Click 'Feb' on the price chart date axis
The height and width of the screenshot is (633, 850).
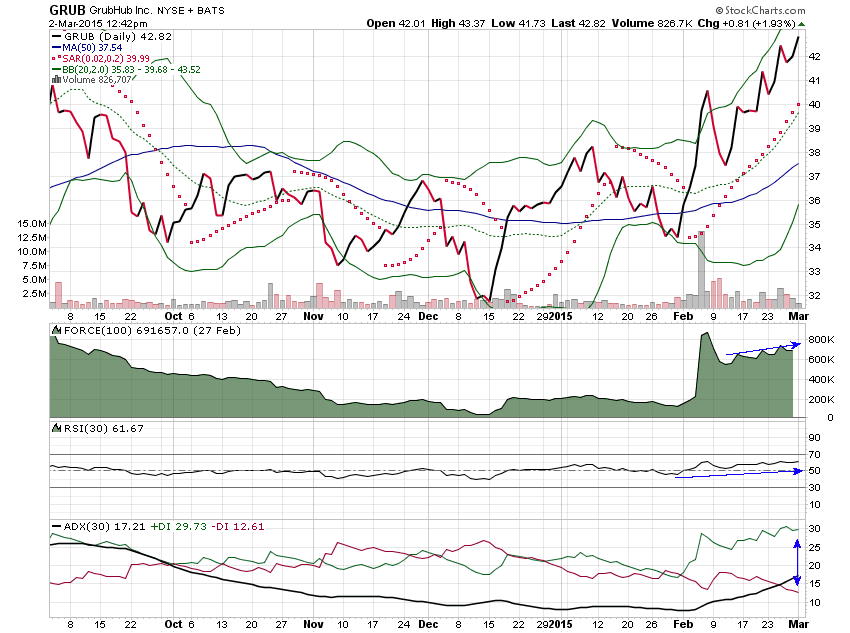tap(683, 316)
